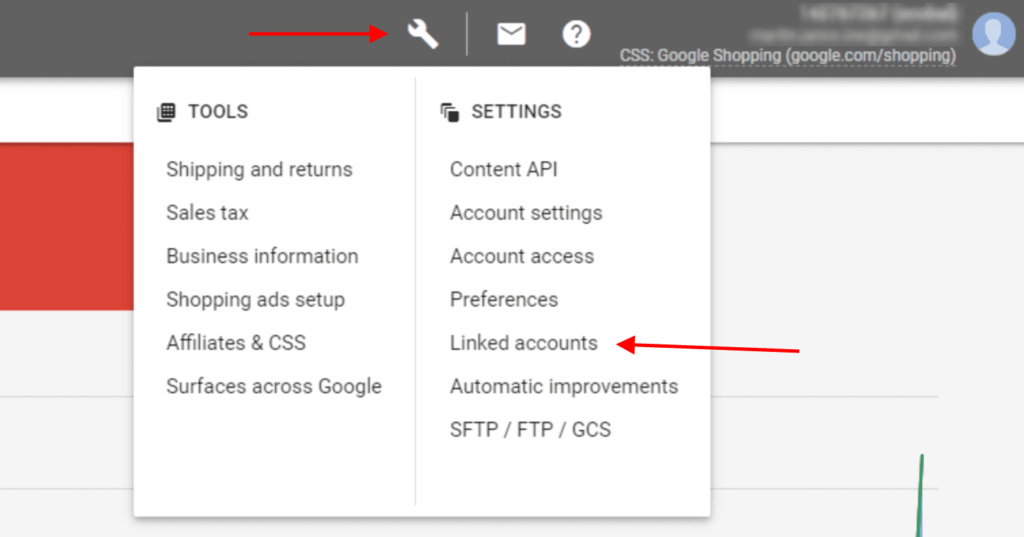Click the TOOLS heading text

tap(218, 112)
